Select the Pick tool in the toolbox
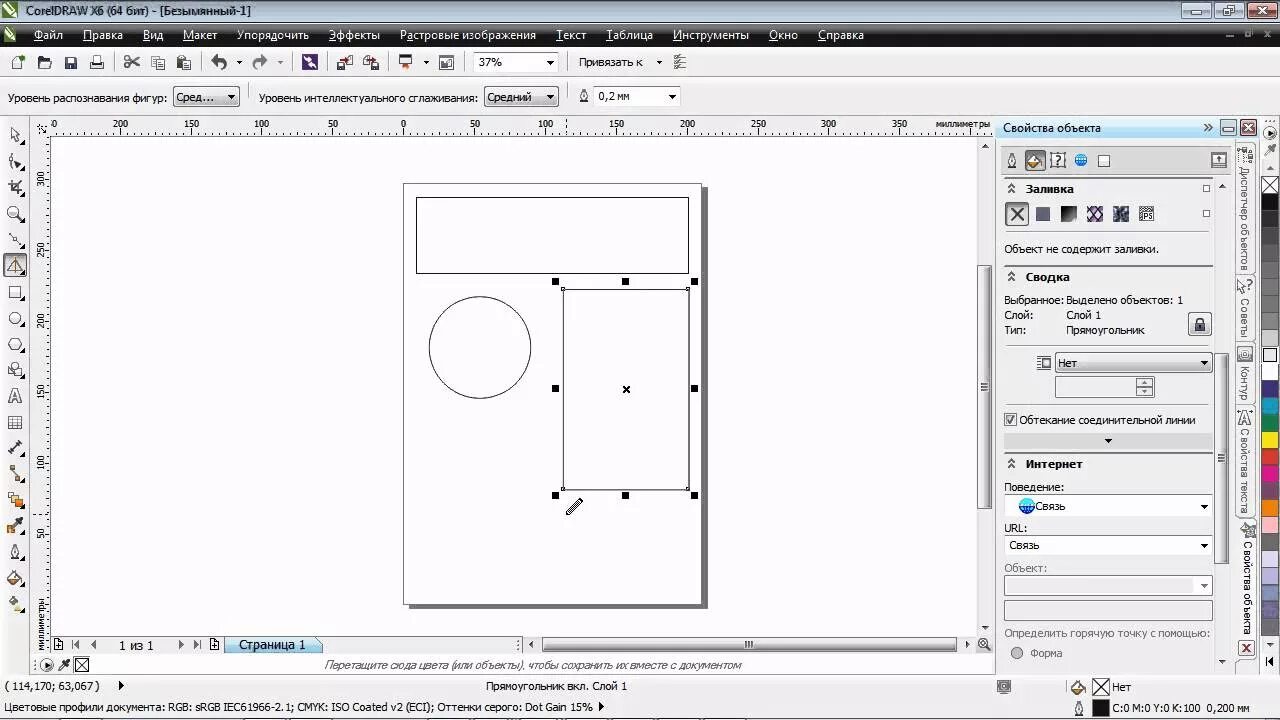The height and width of the screenshot is (720, 1280). 15,135
